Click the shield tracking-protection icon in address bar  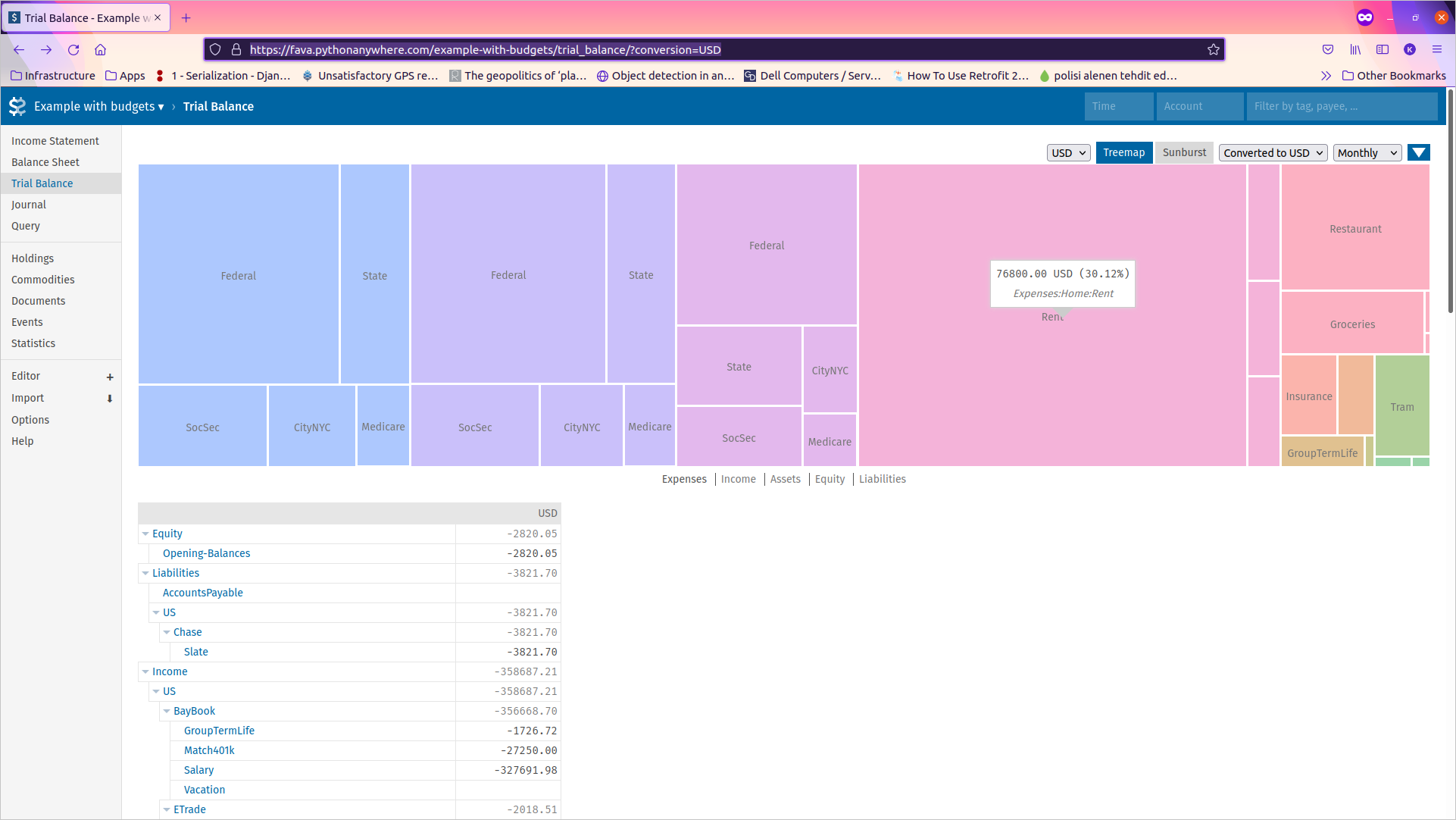pyautogui.click(x=215, y=49)
